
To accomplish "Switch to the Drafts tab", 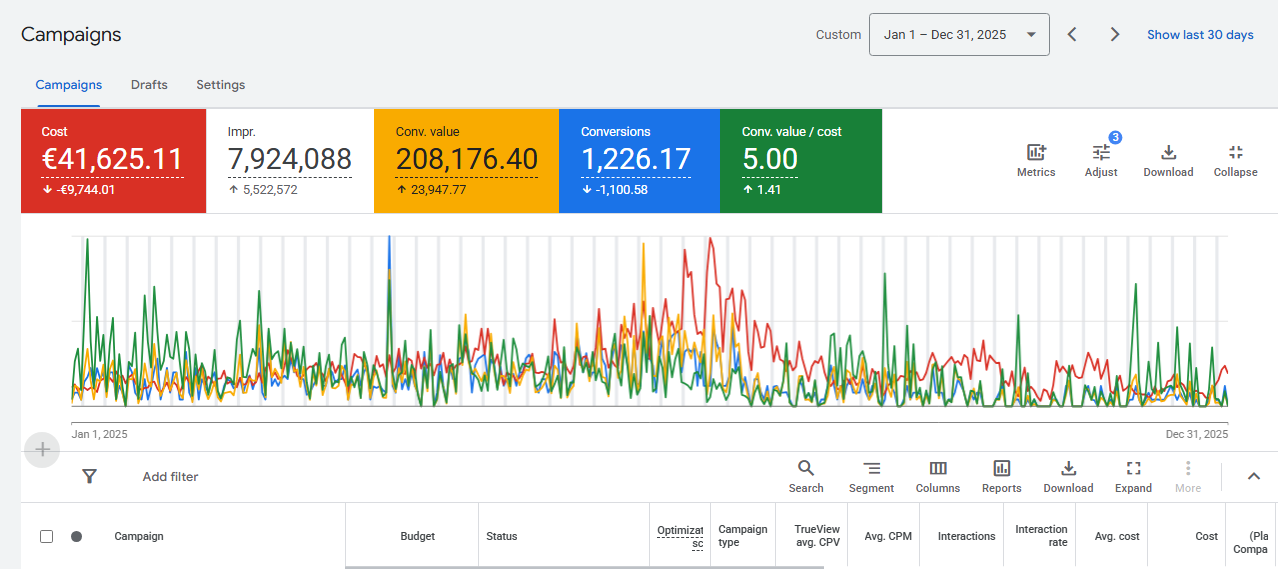I will pos(149,85).
